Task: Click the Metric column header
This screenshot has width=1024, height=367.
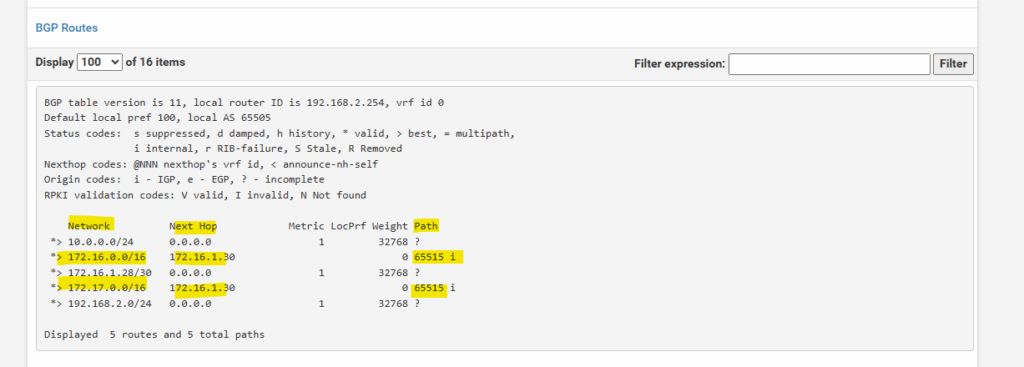Action: [x=306, y=226]
